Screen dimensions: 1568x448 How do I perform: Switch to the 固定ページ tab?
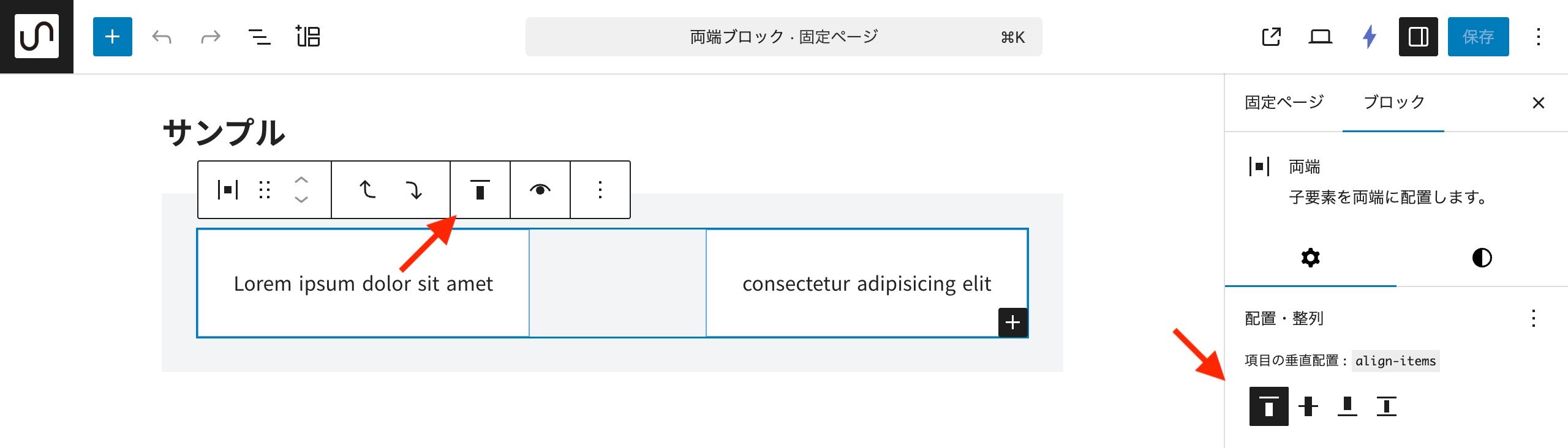(1284, 102)
